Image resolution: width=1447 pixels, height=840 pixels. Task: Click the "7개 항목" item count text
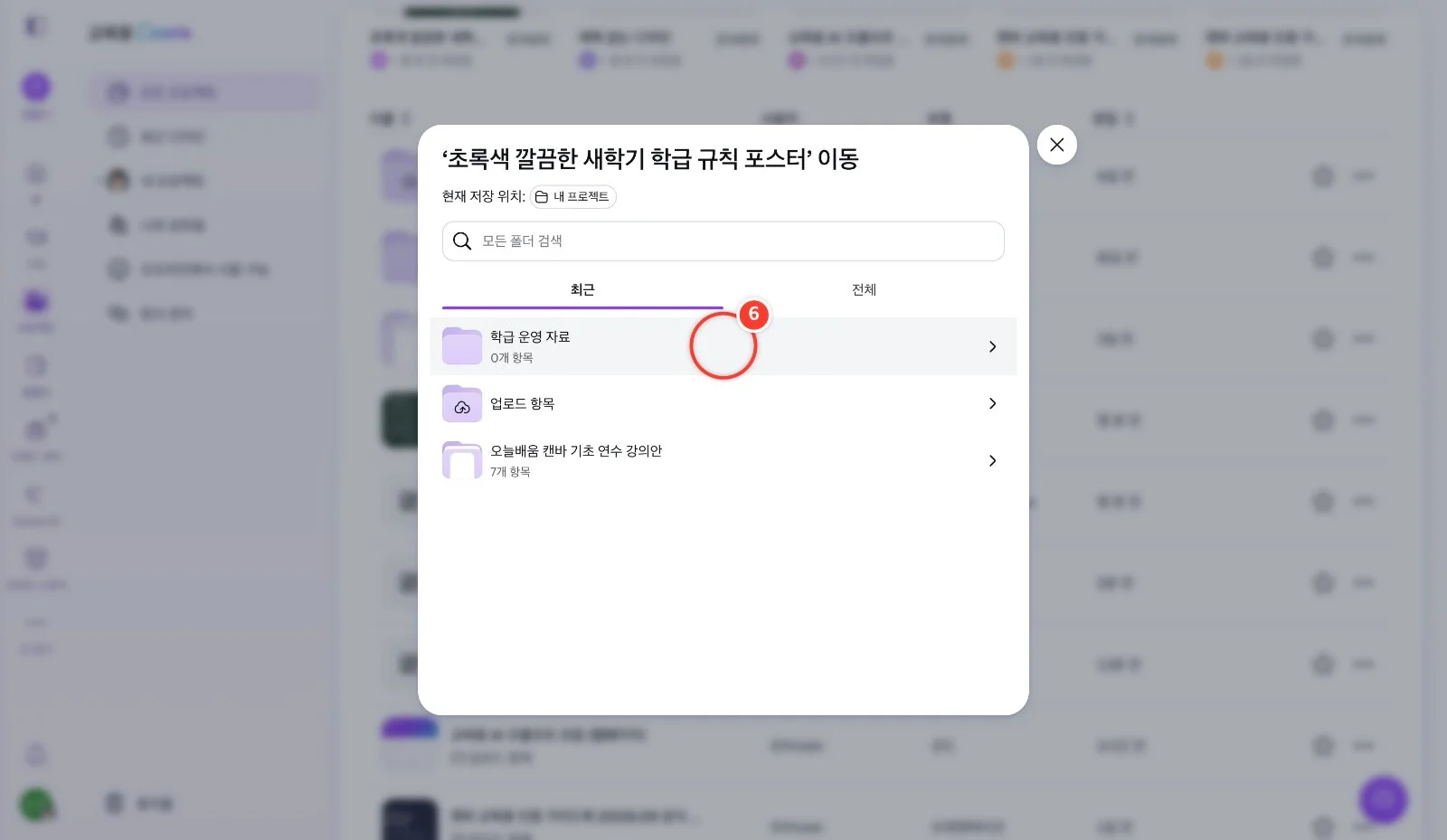point(510,472)
